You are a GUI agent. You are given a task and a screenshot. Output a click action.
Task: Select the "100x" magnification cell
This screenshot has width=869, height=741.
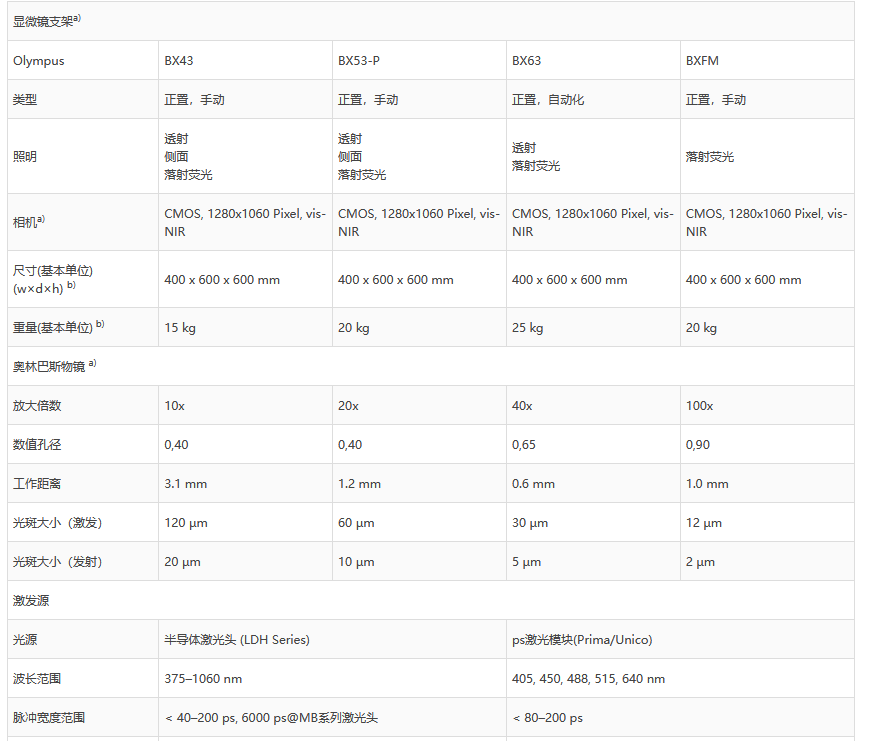699,406
